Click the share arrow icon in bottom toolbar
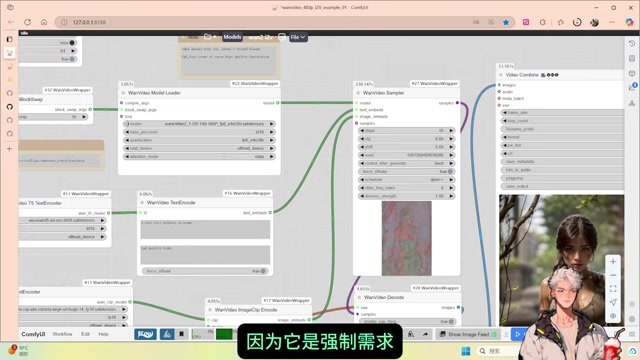This screenshot has height=360, width=640. (x=425, y=334)
